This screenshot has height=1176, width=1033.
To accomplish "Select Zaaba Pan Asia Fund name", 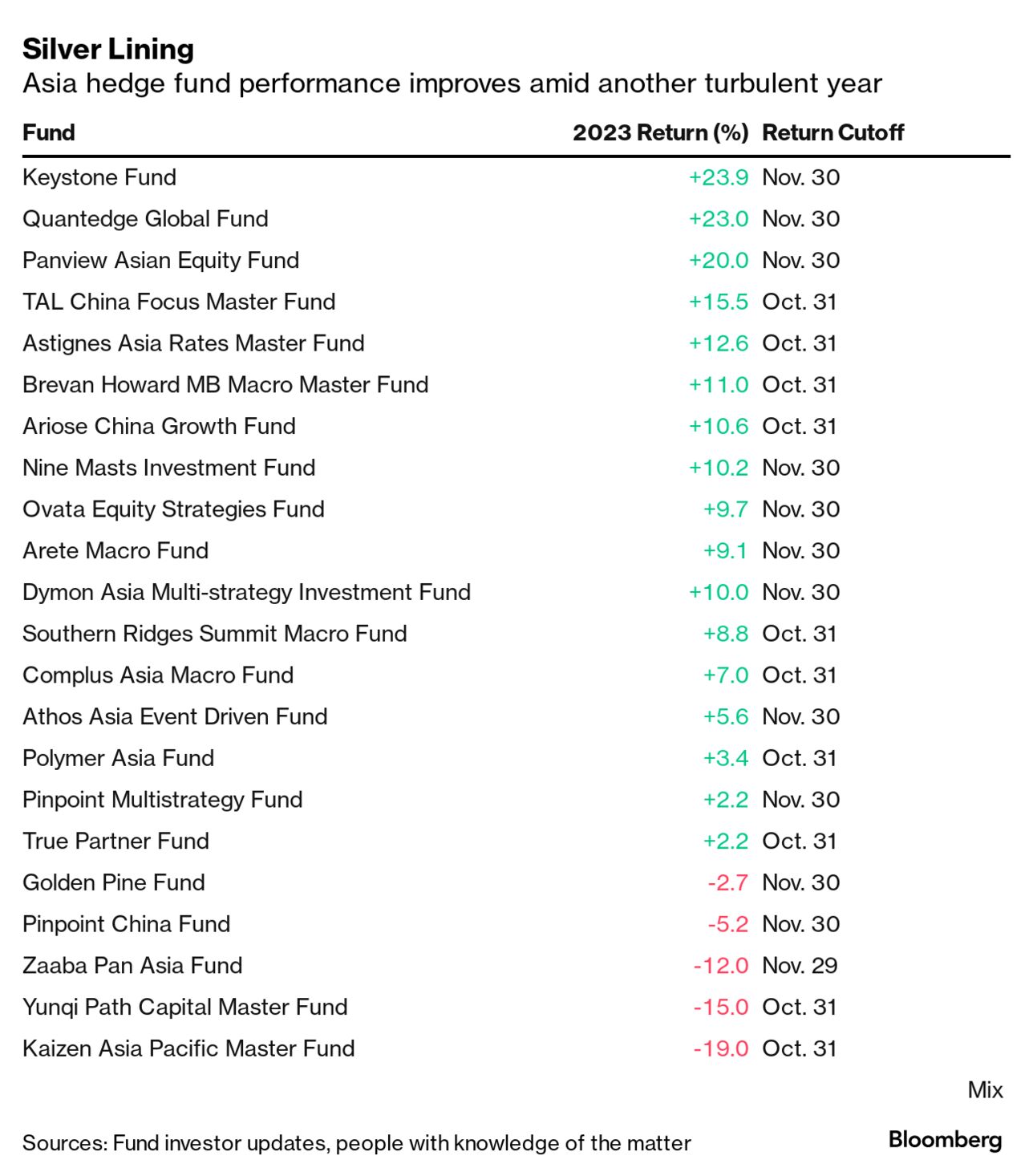I will (132, 966).
